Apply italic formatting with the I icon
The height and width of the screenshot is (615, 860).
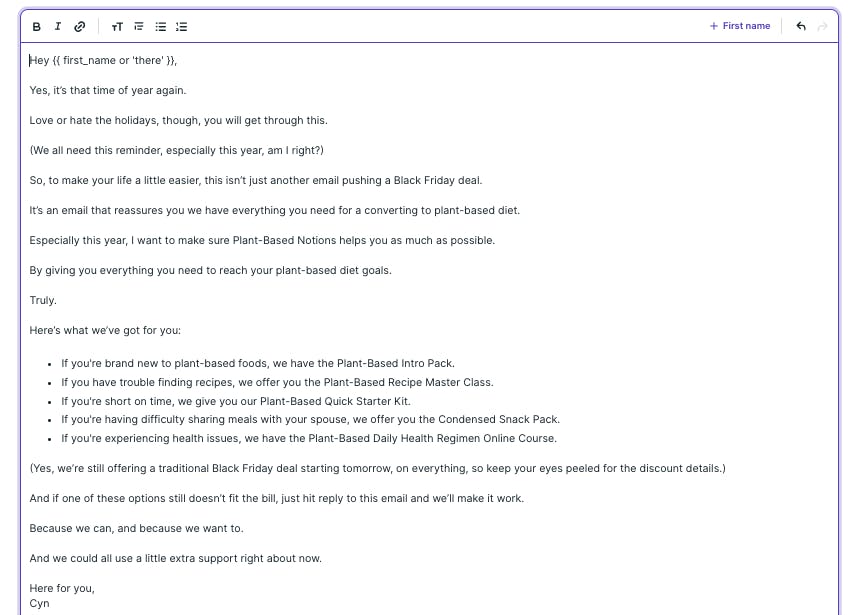click(58, 26)
